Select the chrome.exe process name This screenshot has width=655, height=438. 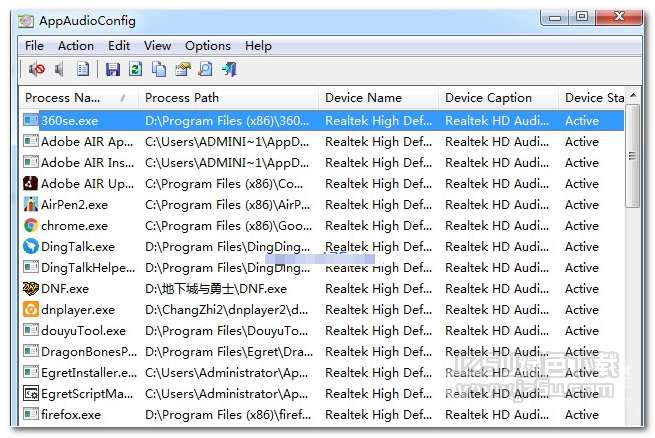(x=74, y=225)
